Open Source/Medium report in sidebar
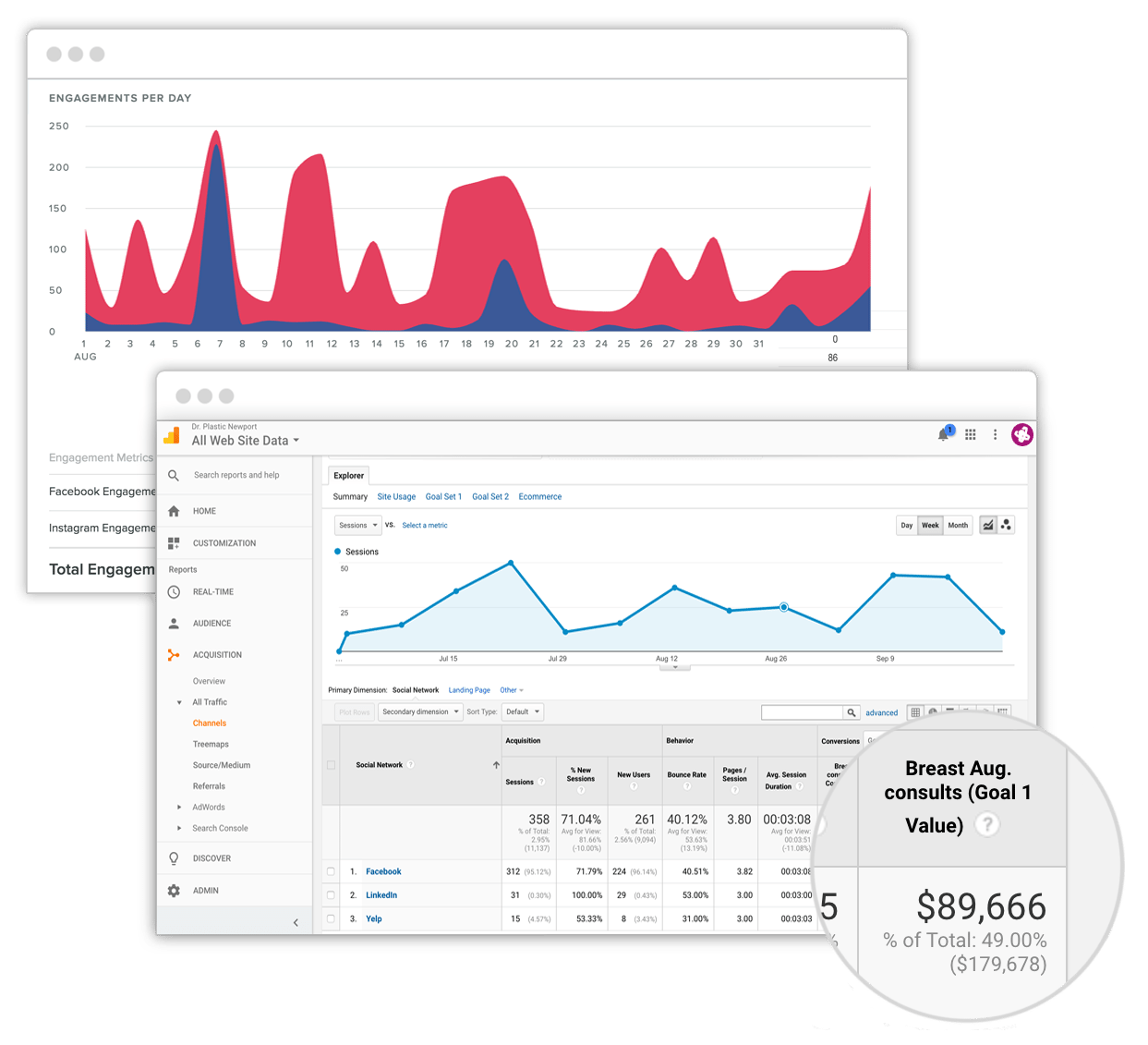The width and height of the screenshot is (1148, 1045). (222, 765)
